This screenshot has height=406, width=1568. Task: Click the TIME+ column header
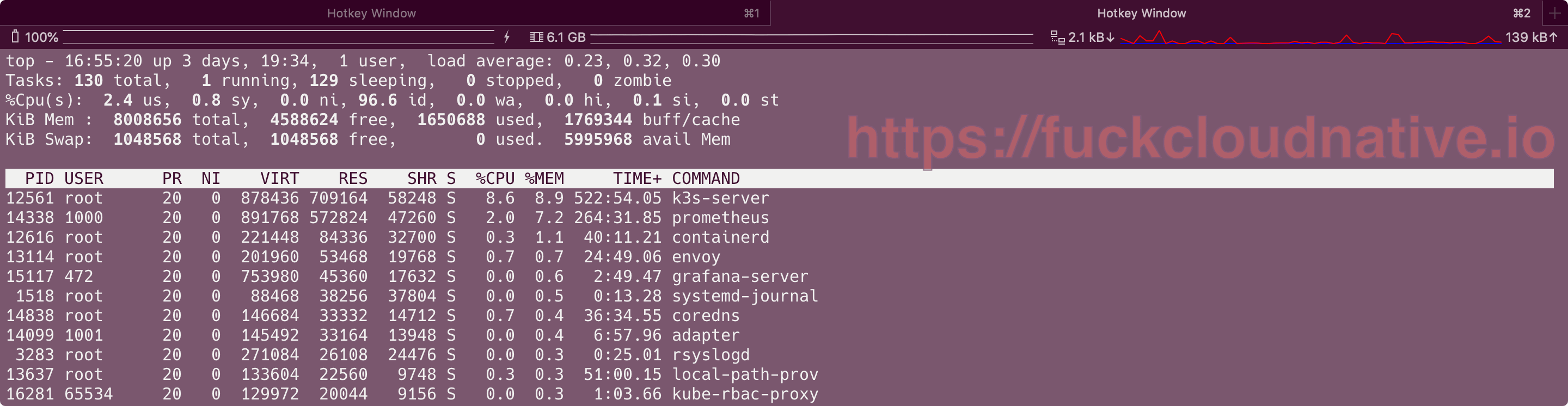click(636, 179)
